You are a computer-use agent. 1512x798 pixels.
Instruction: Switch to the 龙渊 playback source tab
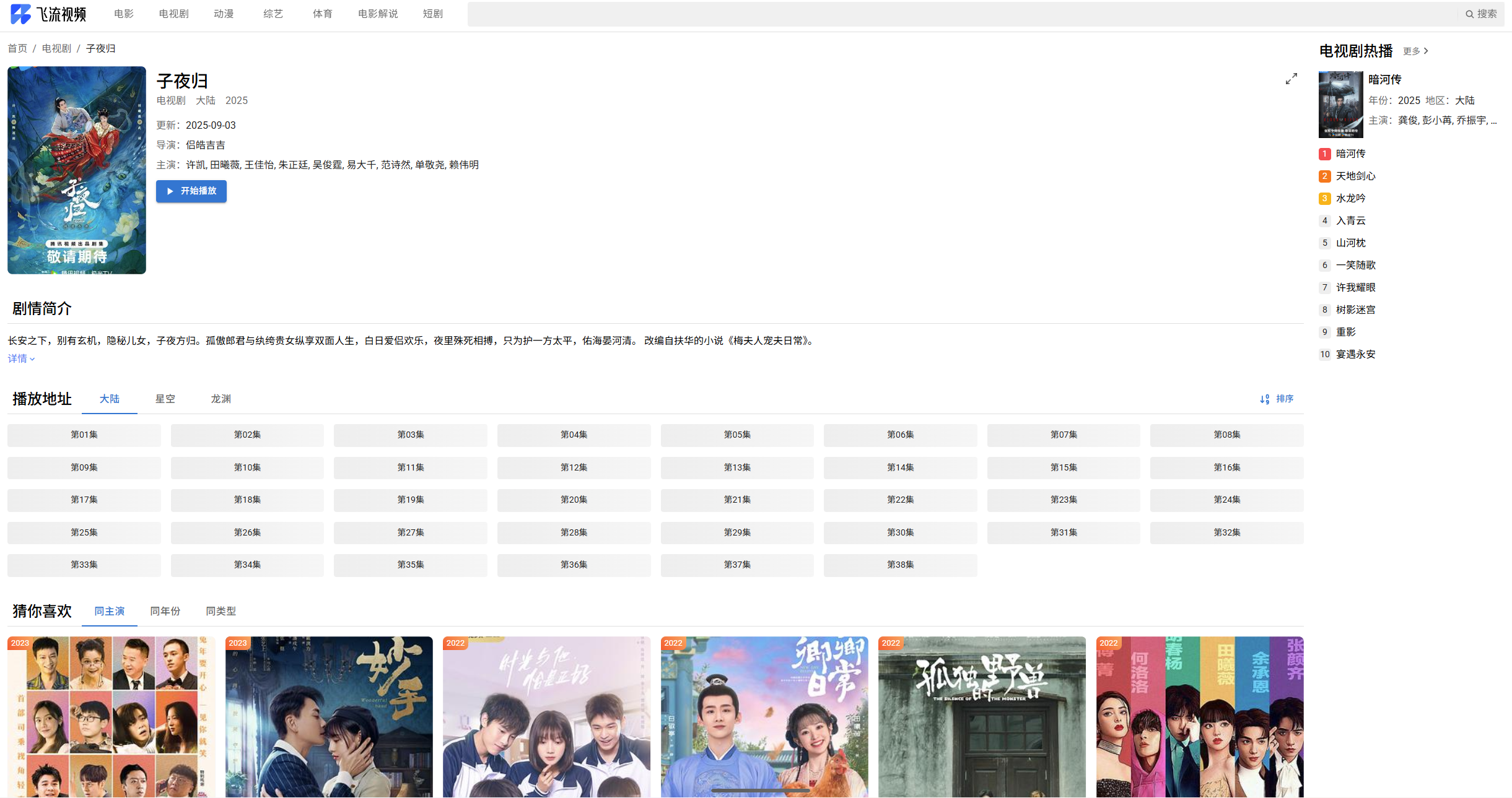(221, 399)
